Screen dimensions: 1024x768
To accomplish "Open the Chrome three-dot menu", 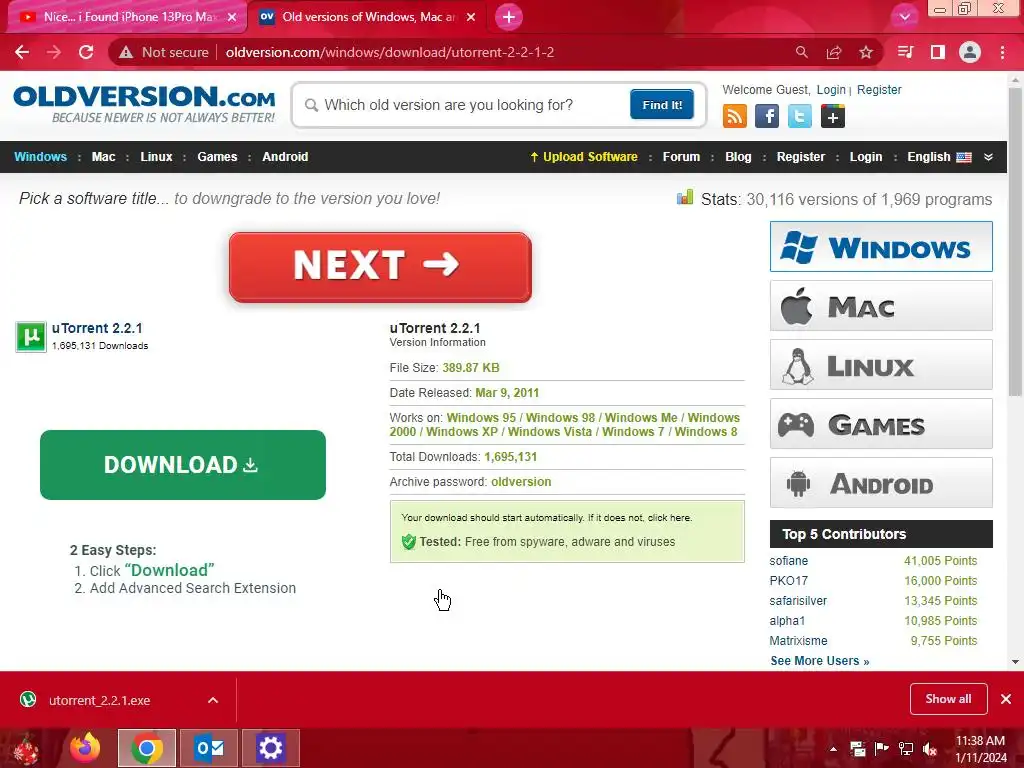I will tap(1002, 52).
